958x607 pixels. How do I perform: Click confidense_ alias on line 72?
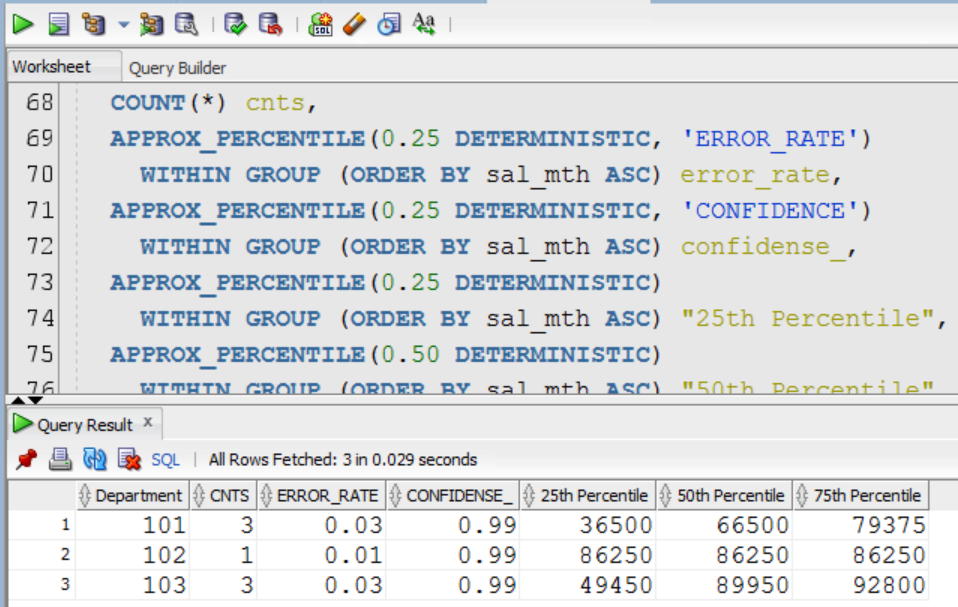tap(764, 247)
